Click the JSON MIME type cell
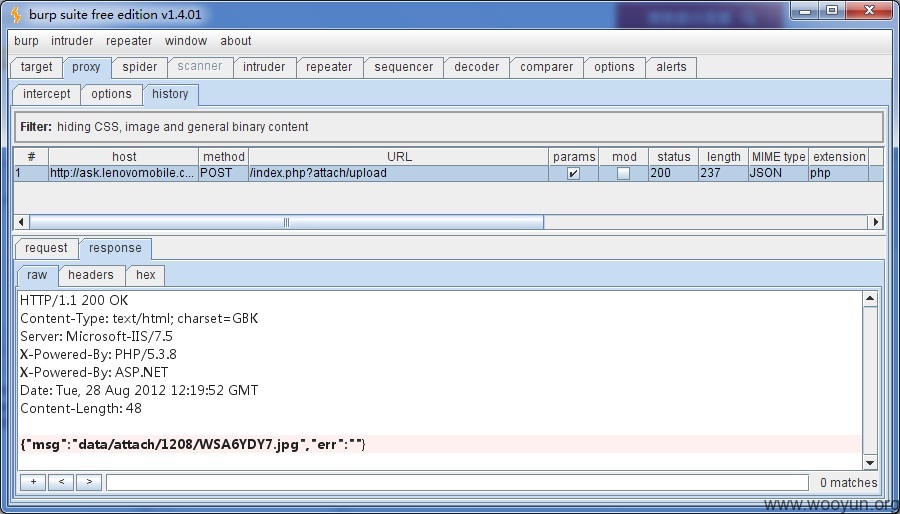 [x=778, y=173]
